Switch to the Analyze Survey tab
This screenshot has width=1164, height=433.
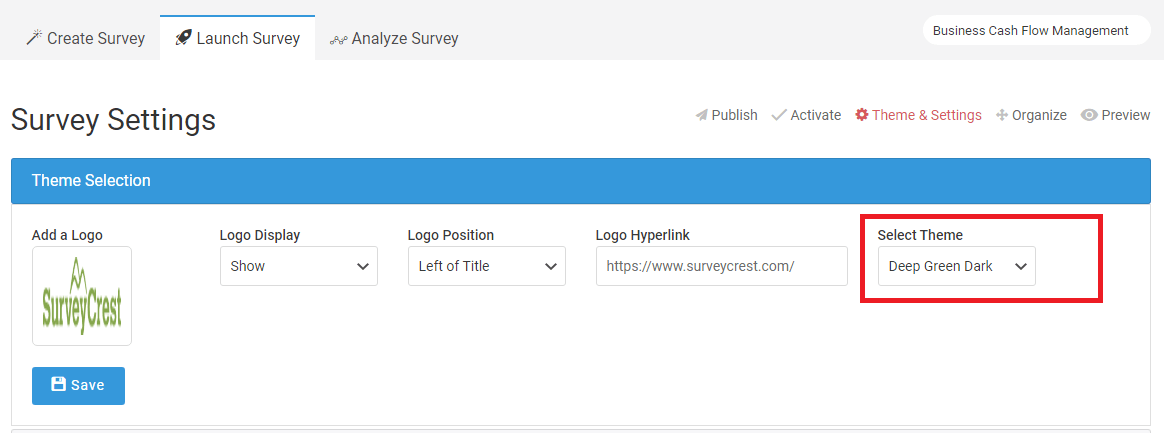coord(394,38)
